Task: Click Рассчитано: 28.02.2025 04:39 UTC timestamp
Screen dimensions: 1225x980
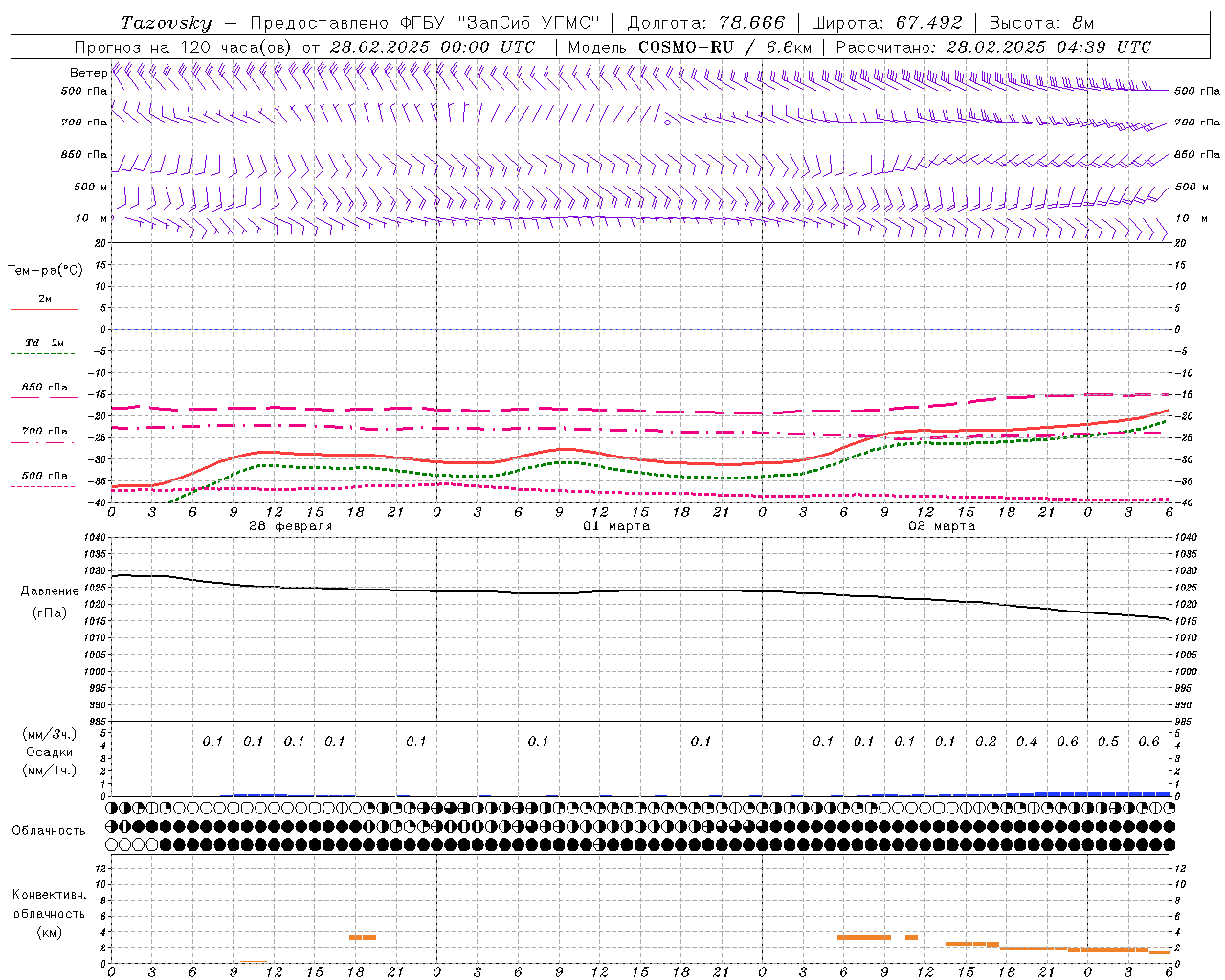Action: 993,47
